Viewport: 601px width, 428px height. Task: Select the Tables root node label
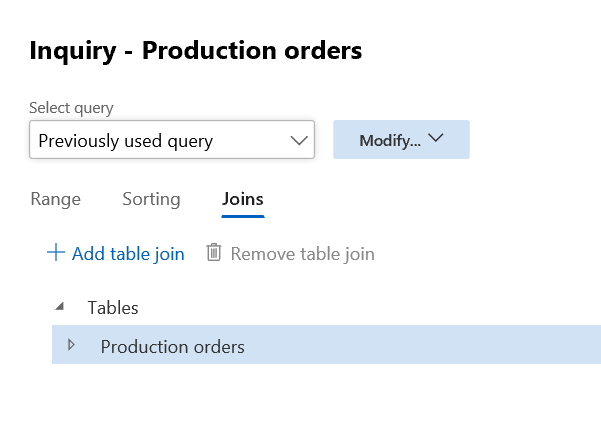pyautogui.click(x=113, y=308)
